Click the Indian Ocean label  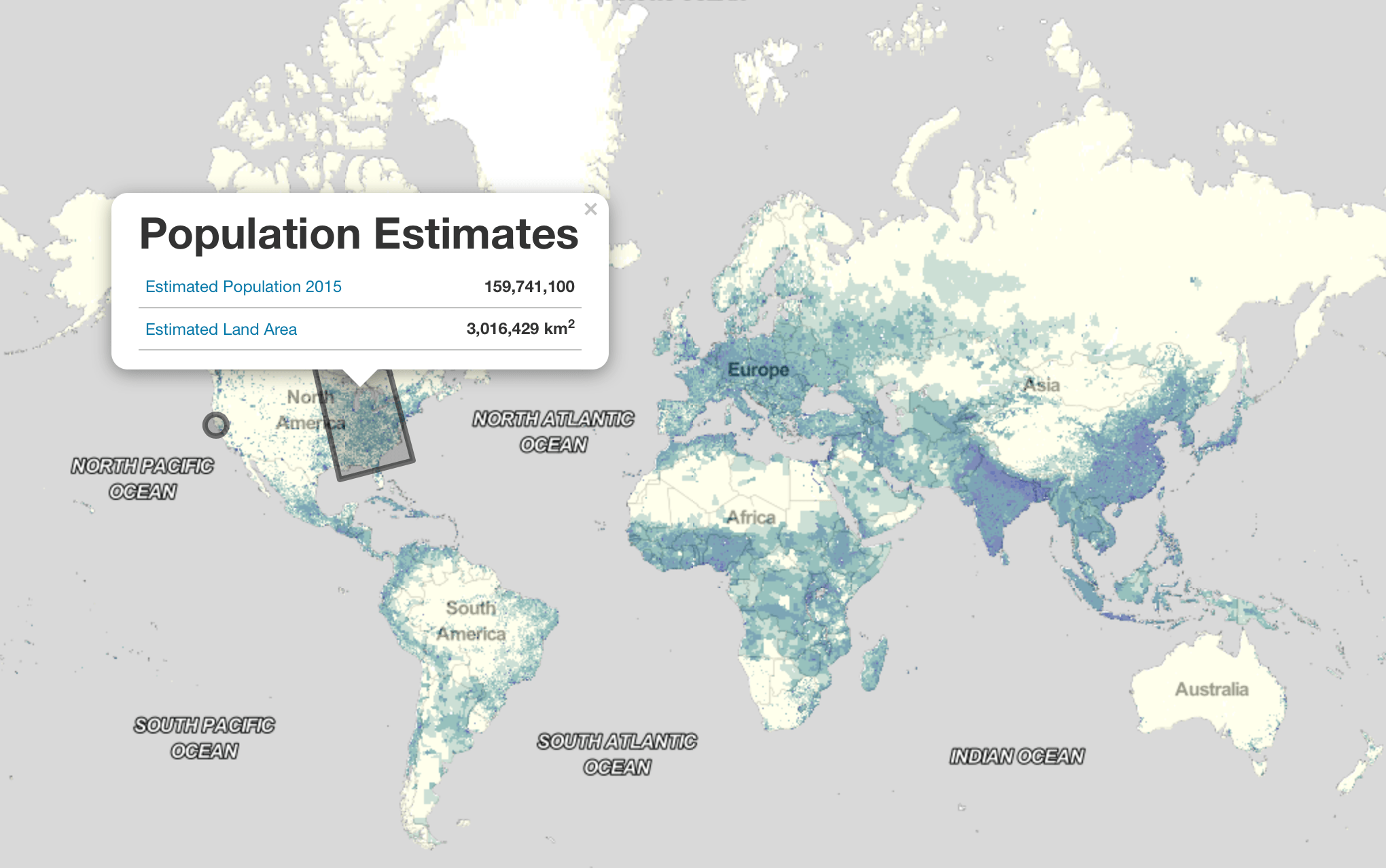tap(1016, 757)
